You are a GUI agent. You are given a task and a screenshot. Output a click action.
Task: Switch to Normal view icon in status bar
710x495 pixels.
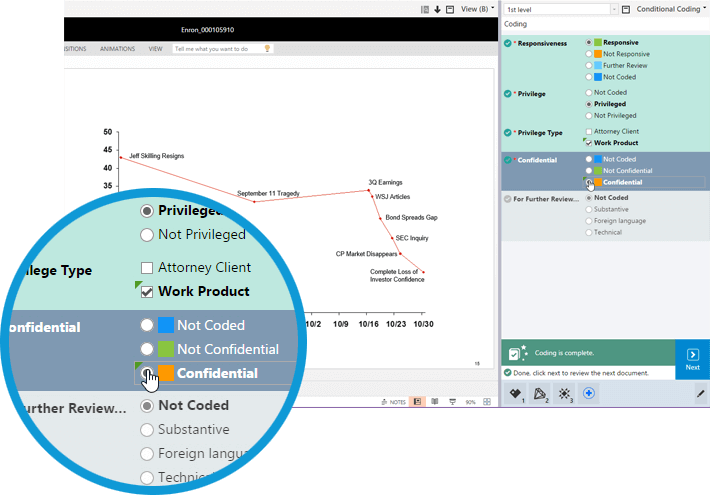[x=417, y=402]
